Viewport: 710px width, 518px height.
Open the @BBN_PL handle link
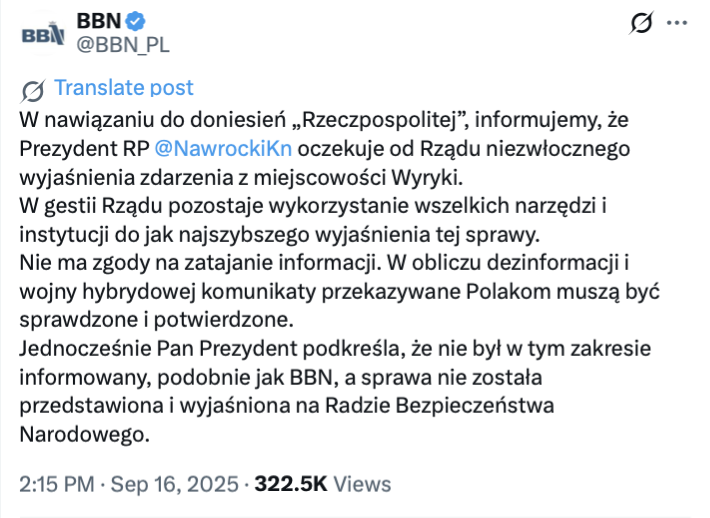pos(123,45)
